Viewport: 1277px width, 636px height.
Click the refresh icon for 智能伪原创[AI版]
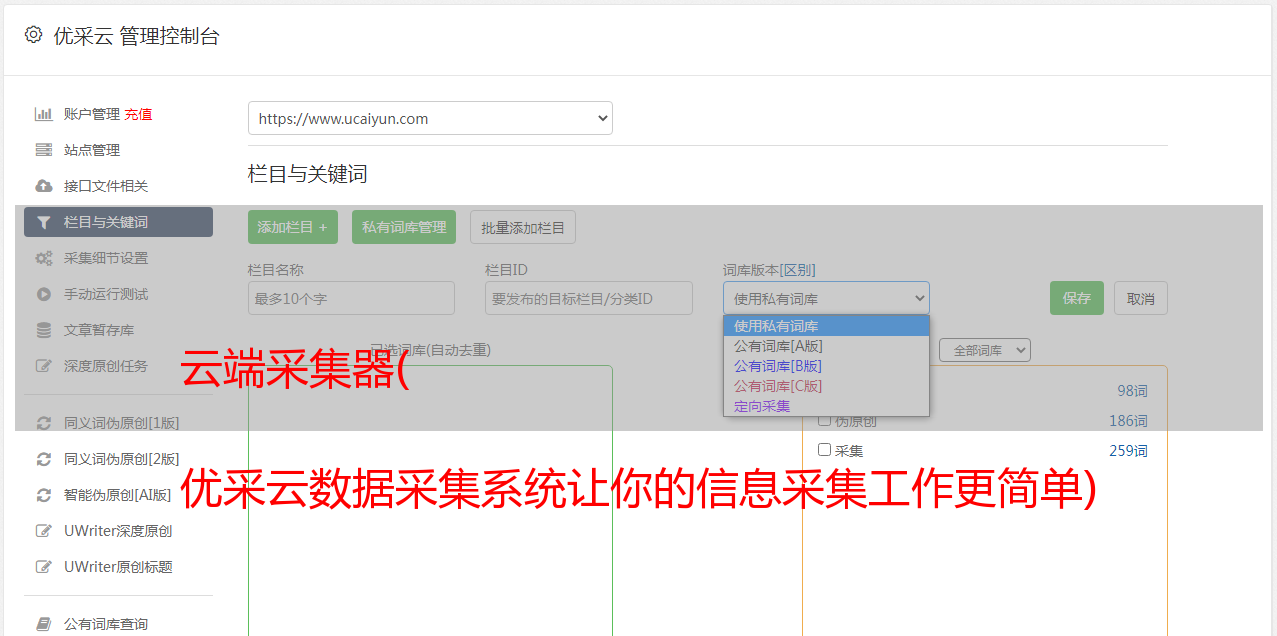[x=43, y=495]
